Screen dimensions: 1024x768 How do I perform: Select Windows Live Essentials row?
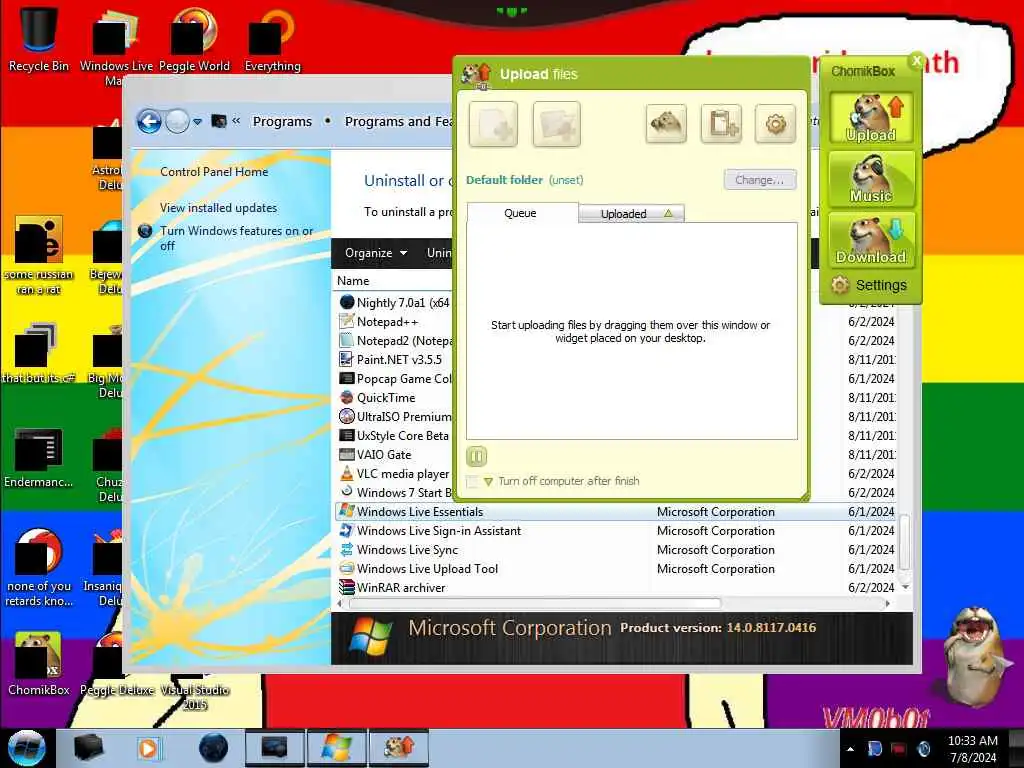click(x=616, y=511)
